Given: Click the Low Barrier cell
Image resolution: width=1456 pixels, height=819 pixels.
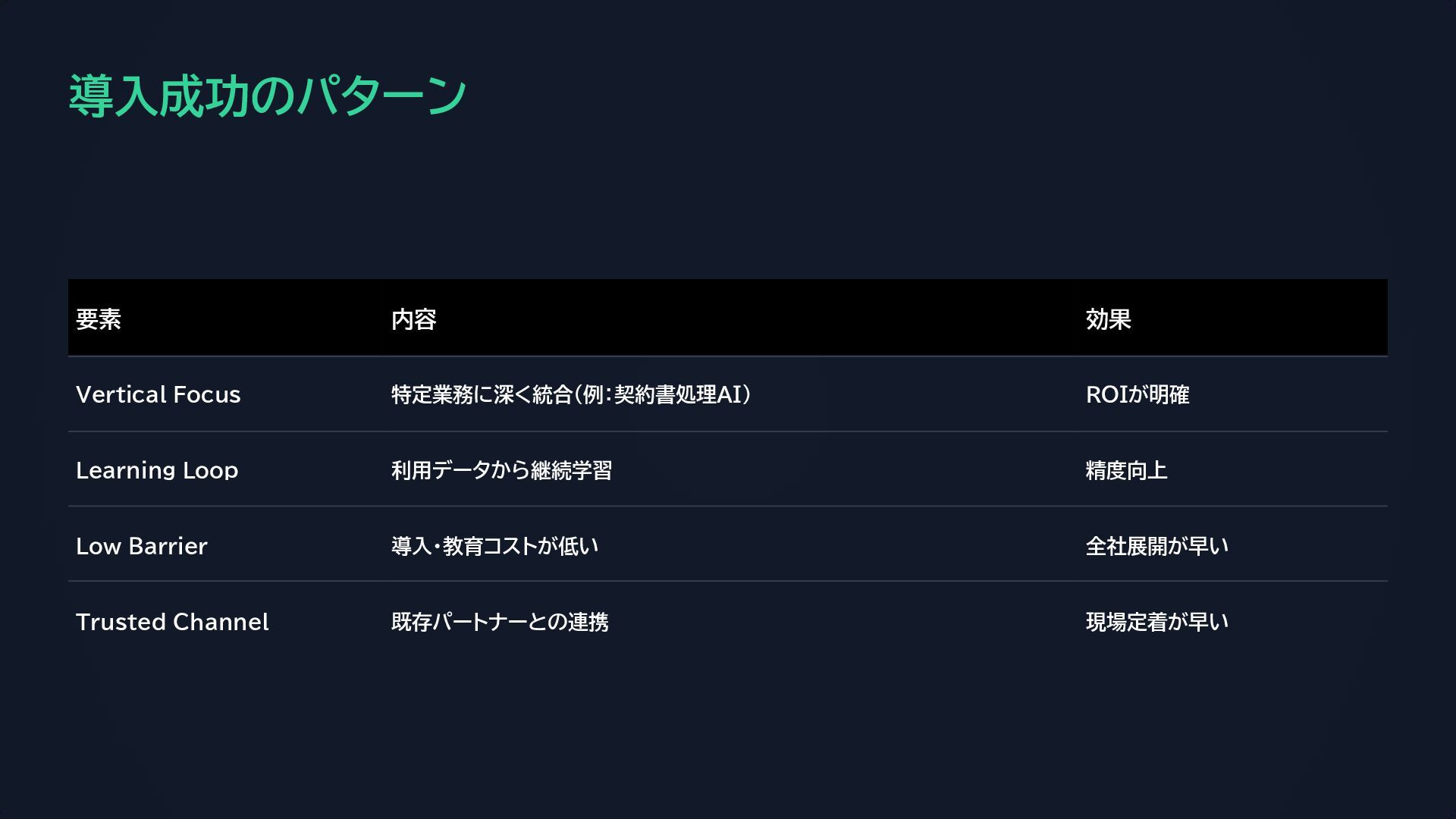Looking at the screenshot, I should (141, 546).
